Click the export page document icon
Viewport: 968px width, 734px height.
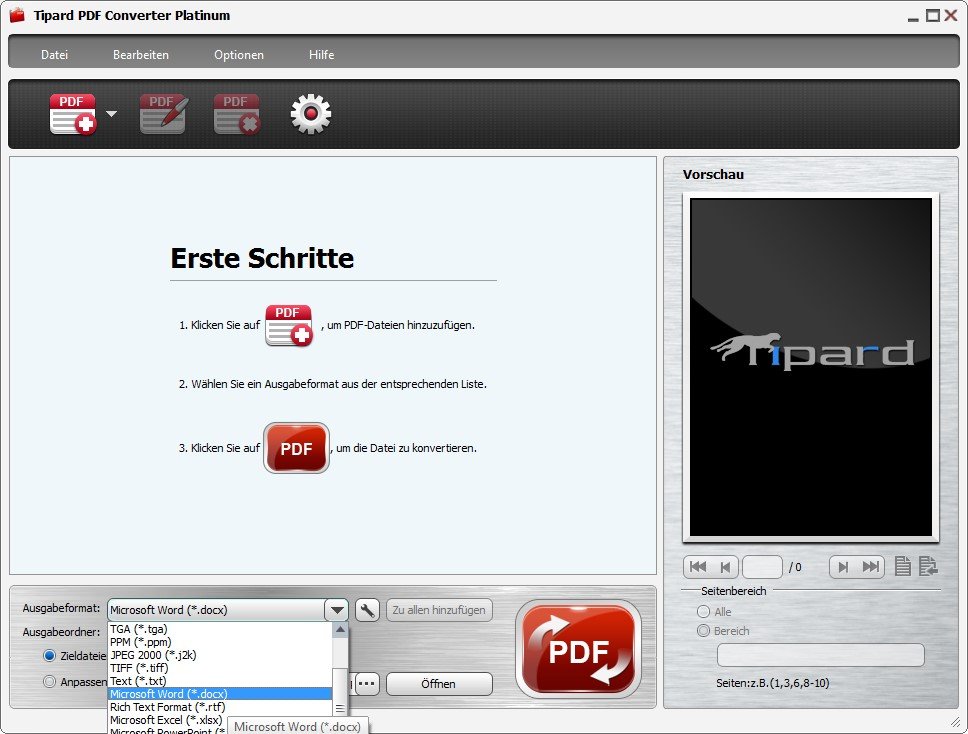[x=928, y=566]
